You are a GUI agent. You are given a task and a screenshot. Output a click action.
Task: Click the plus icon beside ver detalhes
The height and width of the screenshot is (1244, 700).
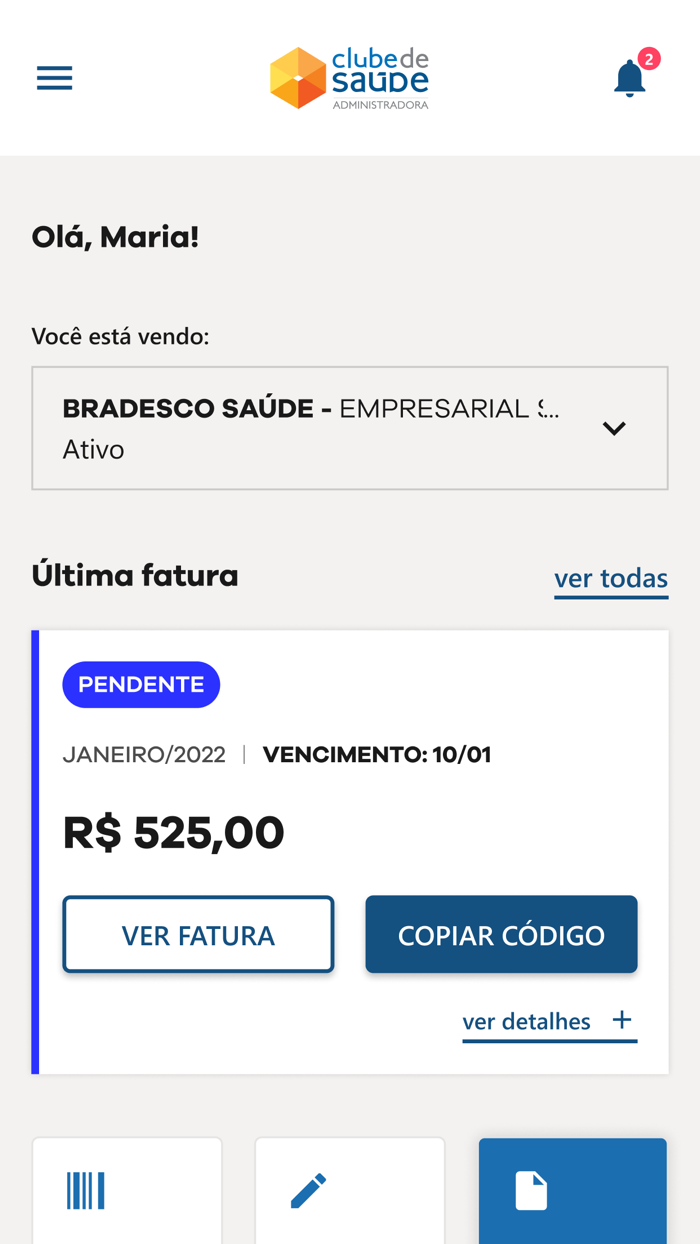622,1019
